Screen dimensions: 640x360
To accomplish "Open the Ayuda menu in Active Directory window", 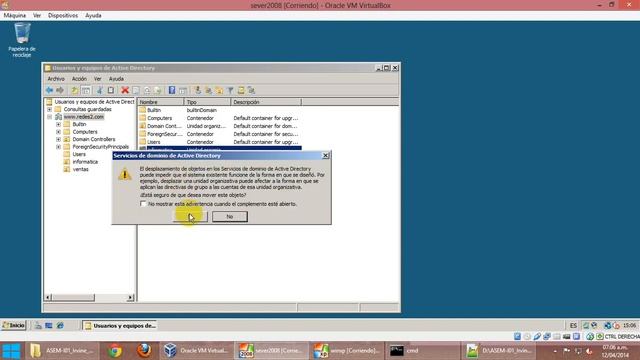I will [116, 79].
